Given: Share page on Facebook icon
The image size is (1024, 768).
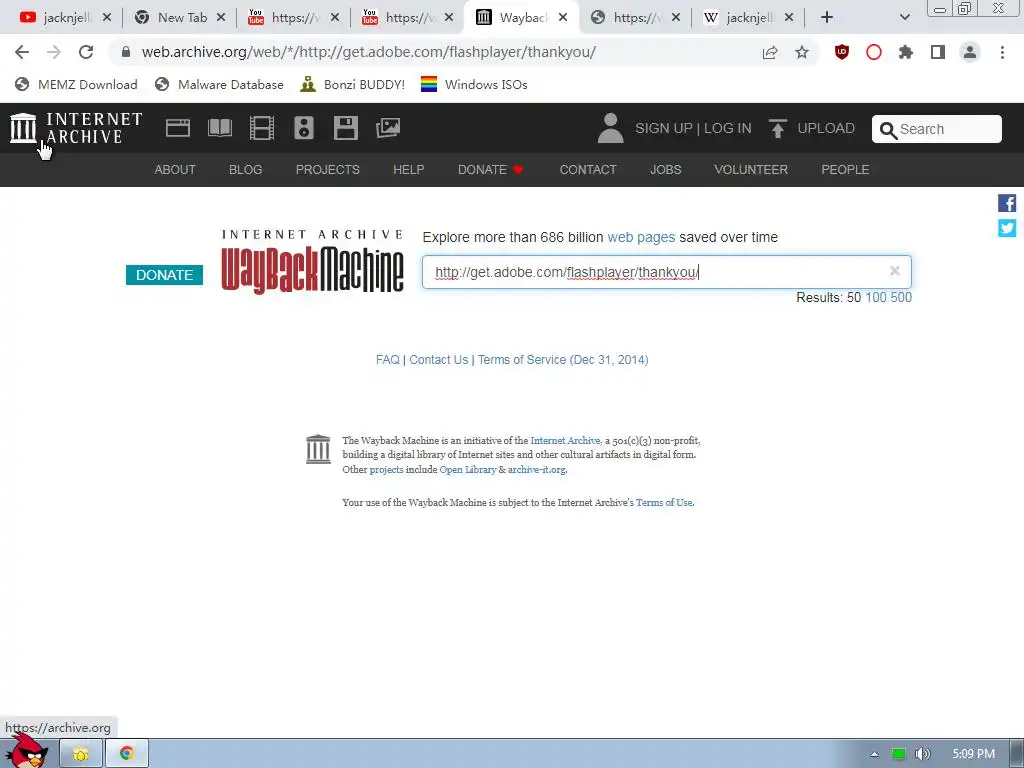Looking at the screenshot, I should 1007,203.
